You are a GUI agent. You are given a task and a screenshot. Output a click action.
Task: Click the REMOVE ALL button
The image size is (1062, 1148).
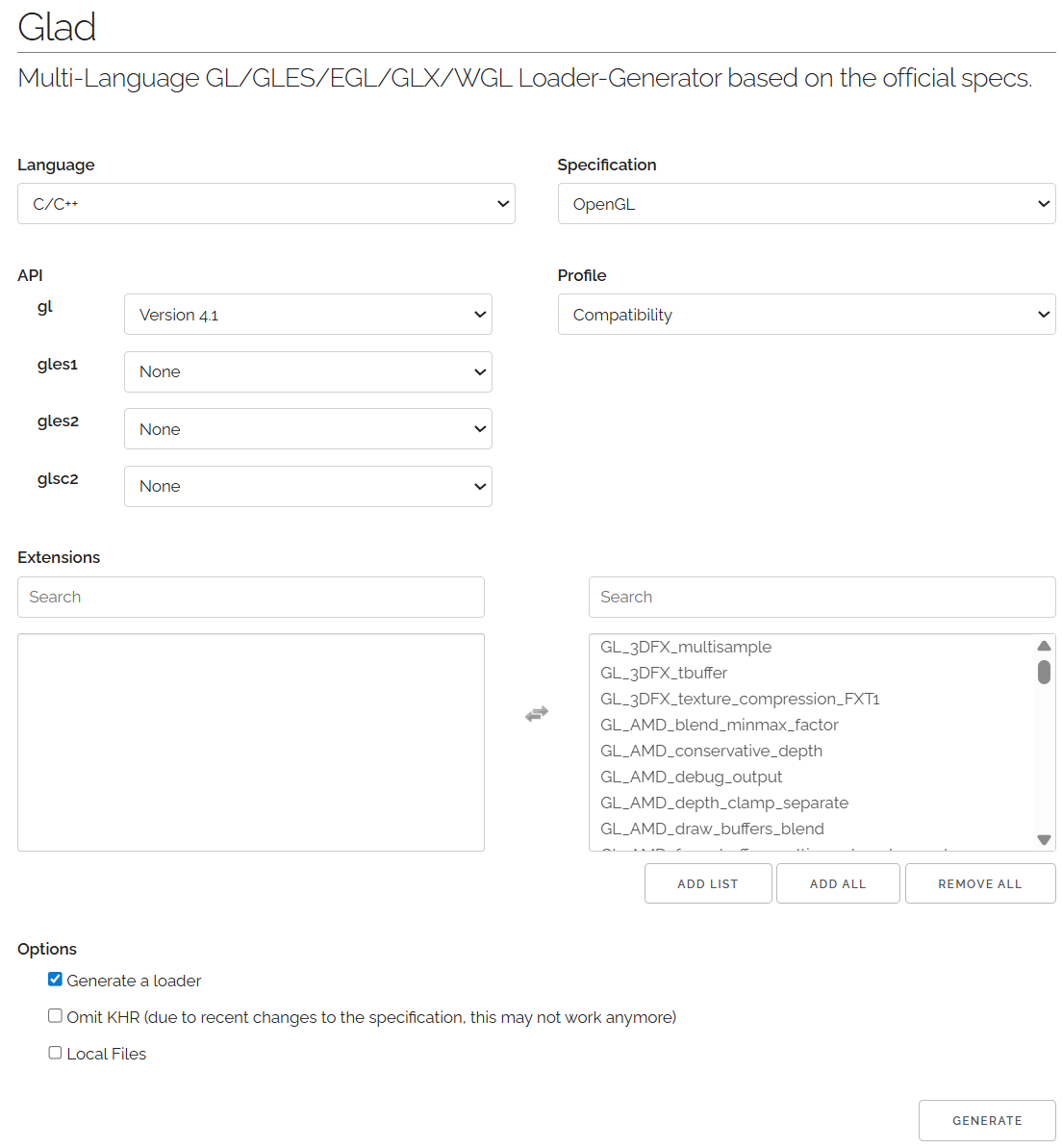979,883
